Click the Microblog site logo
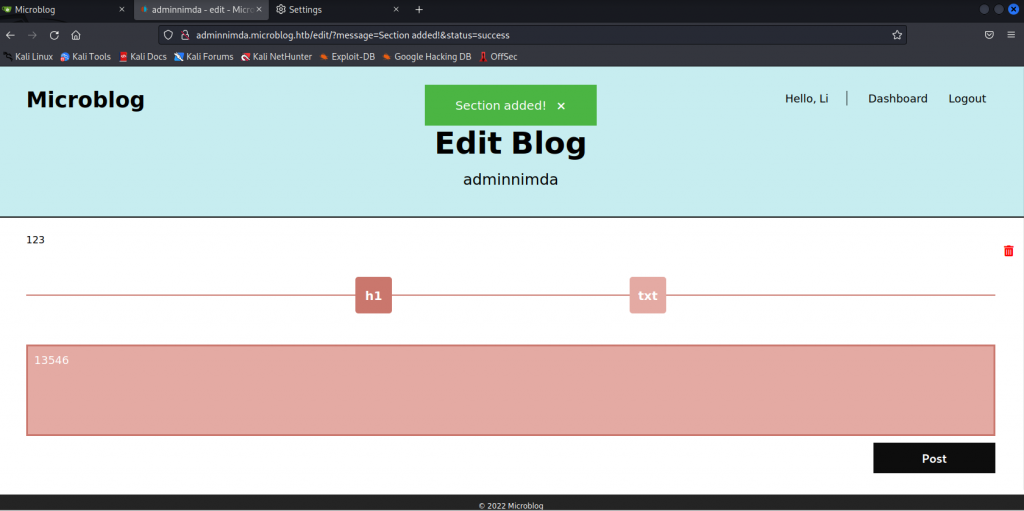 pyautogui.click(x=85, y=100)
